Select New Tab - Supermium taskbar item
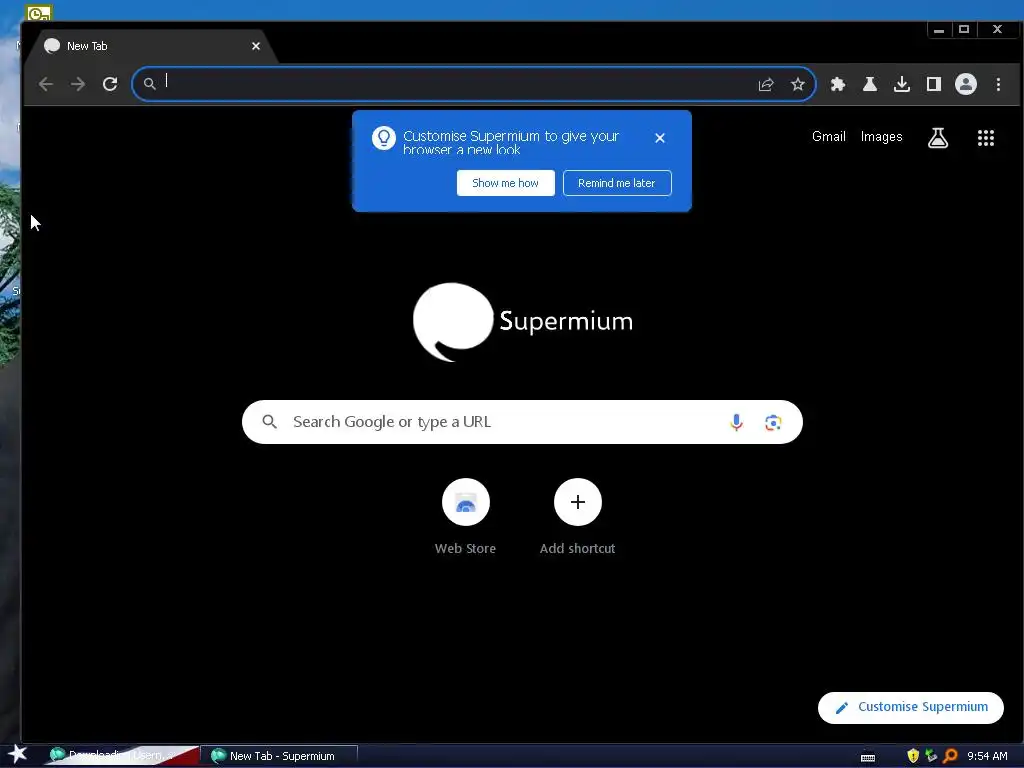The image size is (1024, 768). (x=281, y=756)
